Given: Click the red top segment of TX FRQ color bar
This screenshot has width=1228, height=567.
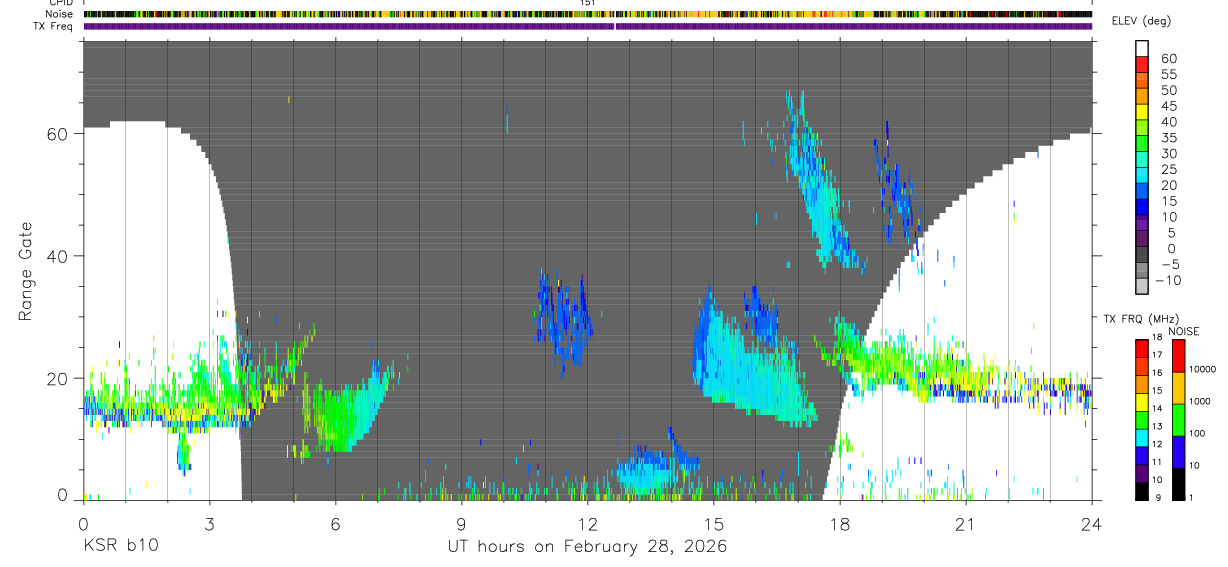Looking at the screenshot, I should pos(1142,348).
